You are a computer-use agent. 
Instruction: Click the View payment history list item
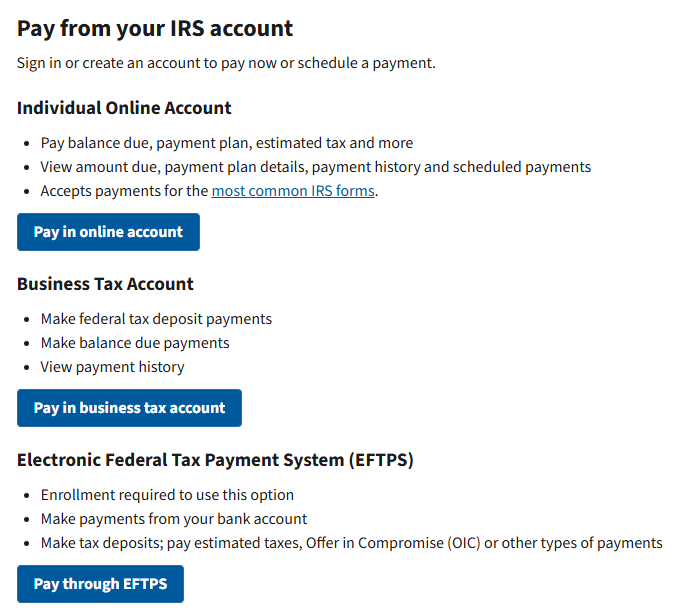(x=112, y=367)
